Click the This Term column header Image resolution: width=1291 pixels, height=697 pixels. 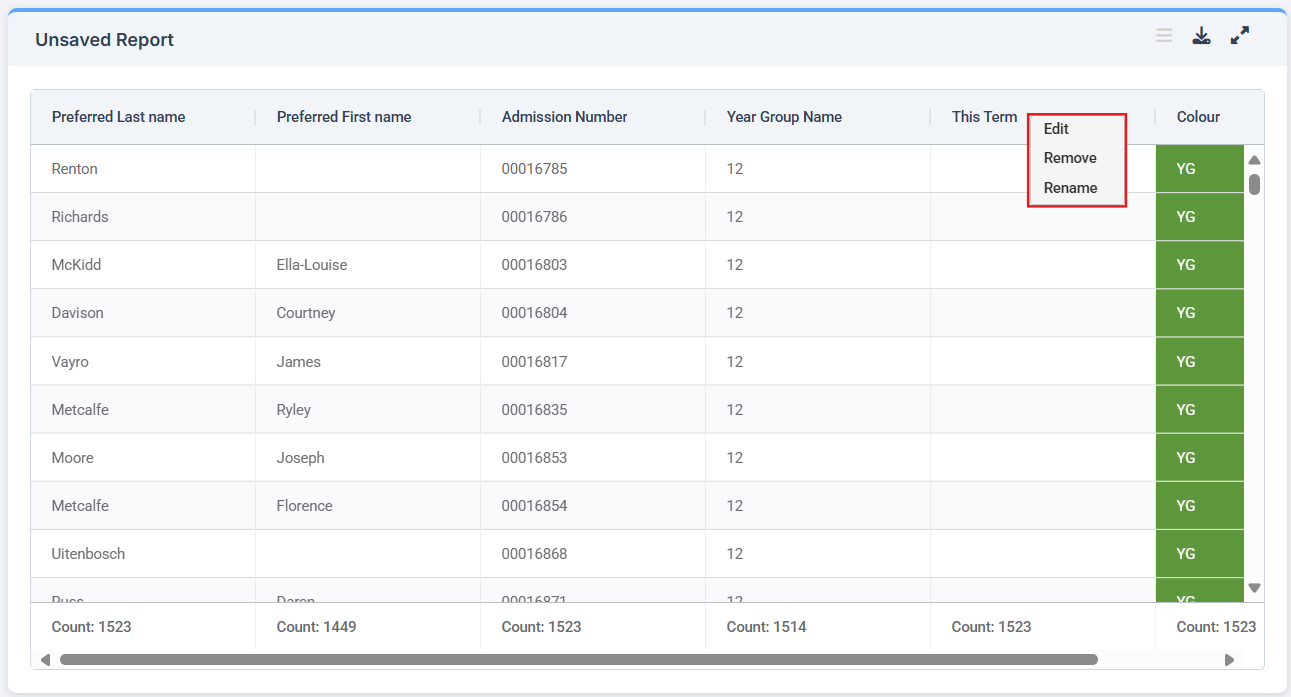click(983, 117)
